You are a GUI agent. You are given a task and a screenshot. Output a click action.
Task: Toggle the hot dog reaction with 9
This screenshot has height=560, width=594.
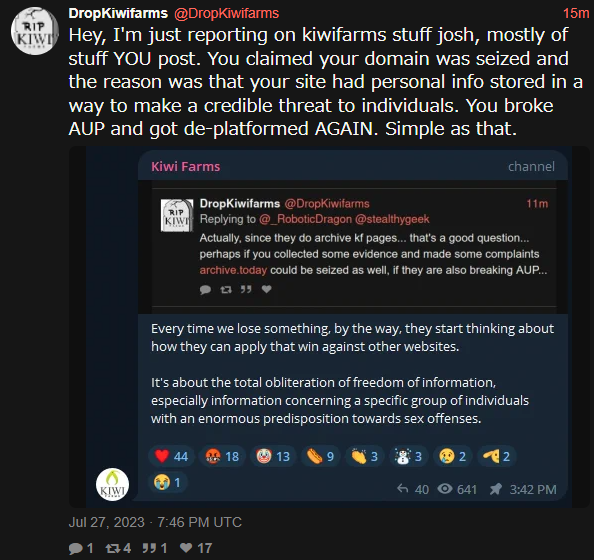pyautogui.click(x=320, y=457)
